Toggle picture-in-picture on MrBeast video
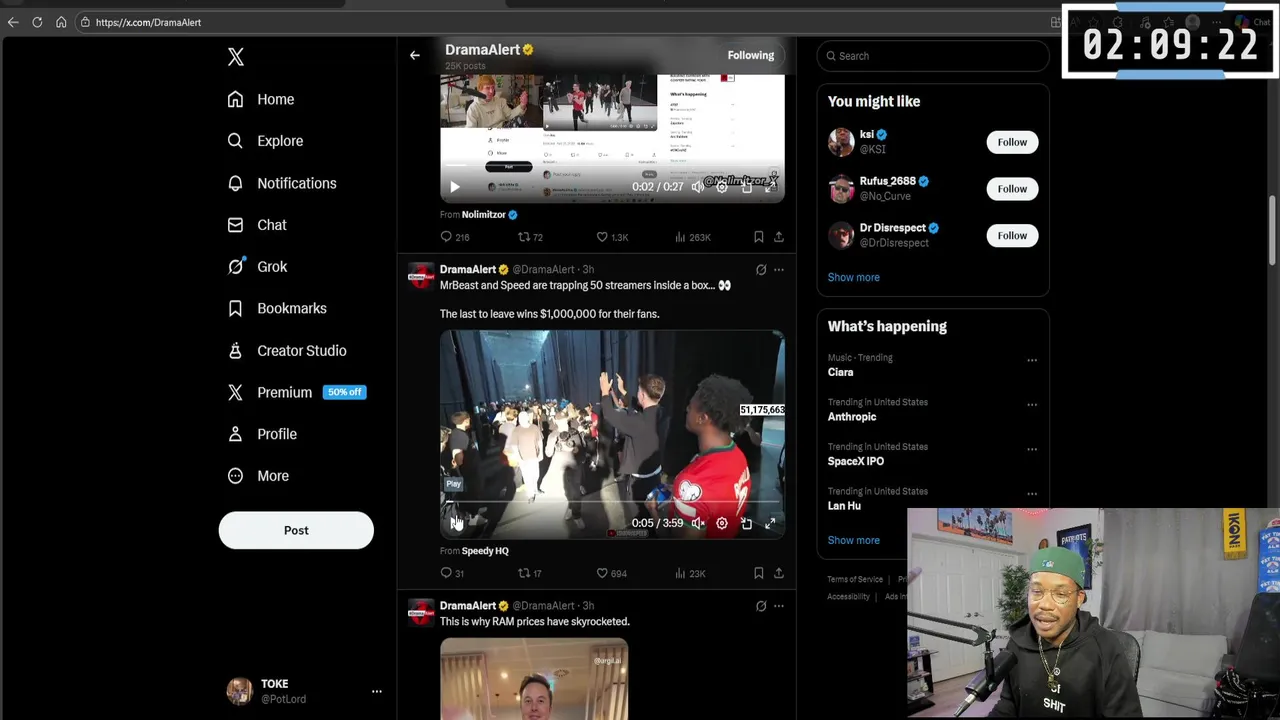The width and height of the screenshot is (1280, 720). (x=746, y=523)
